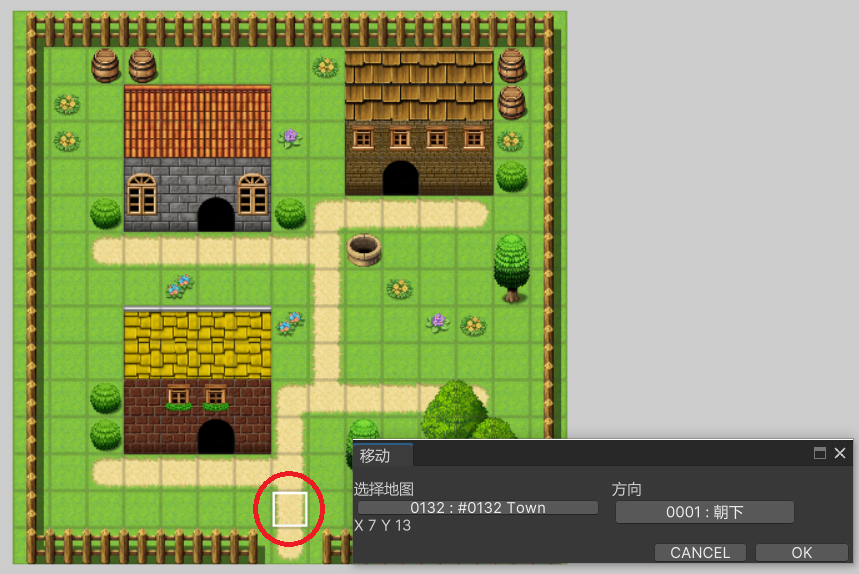The height and width of the screenshot is (574, 859).
Task: Click the yellow flower left of brown roof
Action: [x=326, y=67]
